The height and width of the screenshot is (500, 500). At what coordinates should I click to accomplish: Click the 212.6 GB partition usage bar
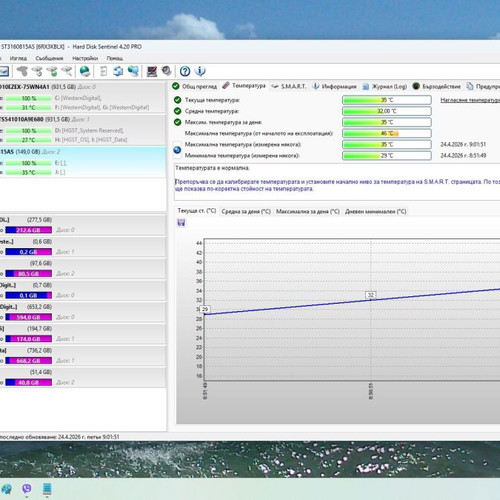coord(29,230)
